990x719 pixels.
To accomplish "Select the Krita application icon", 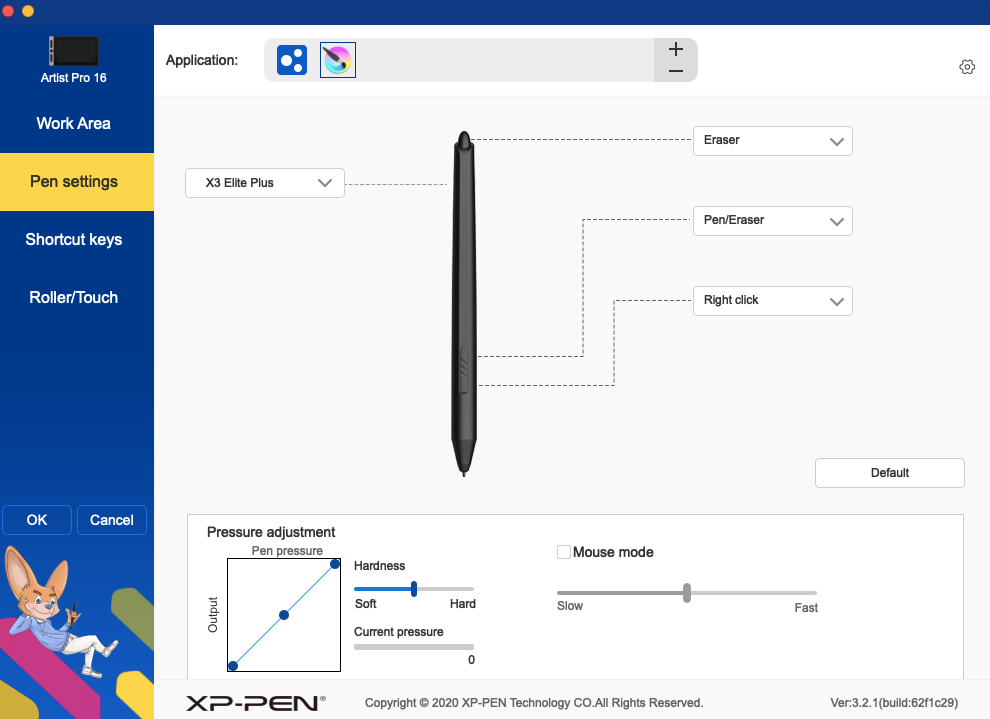I will [x=337, y=60].
